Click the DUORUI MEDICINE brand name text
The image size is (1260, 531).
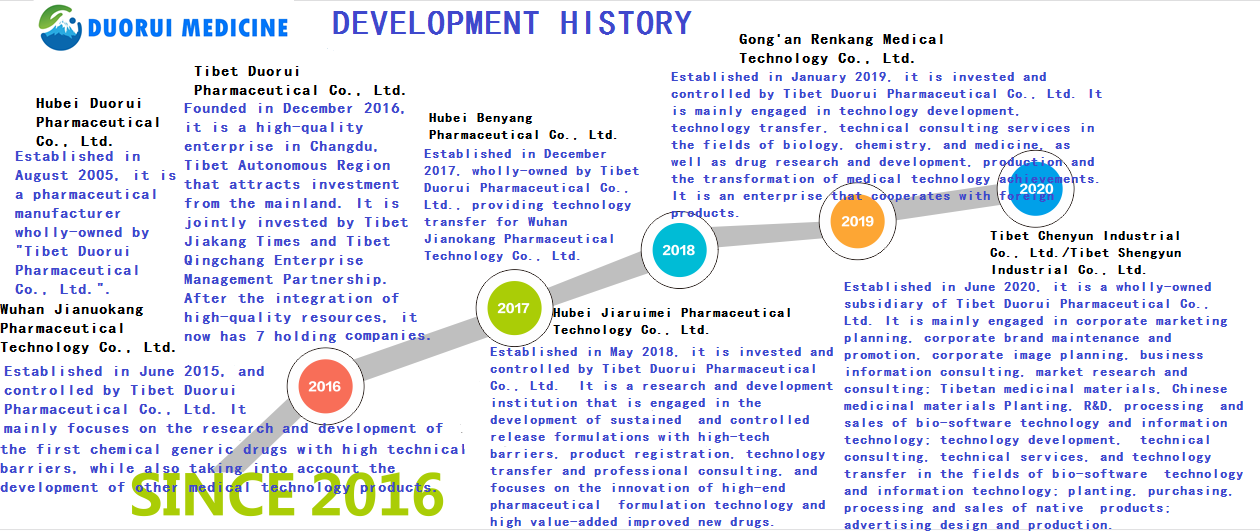click(x=188, y=28)
